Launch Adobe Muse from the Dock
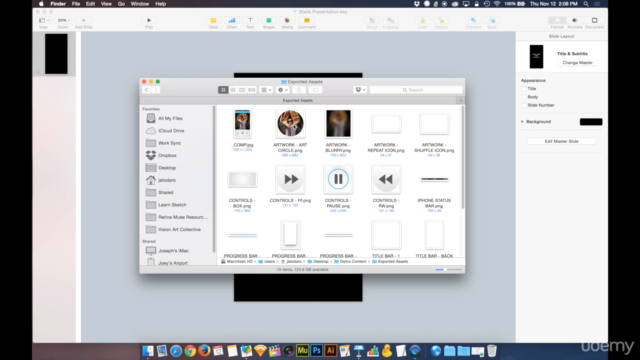This screenshot has height=360, width=640. tap(302, 351)
